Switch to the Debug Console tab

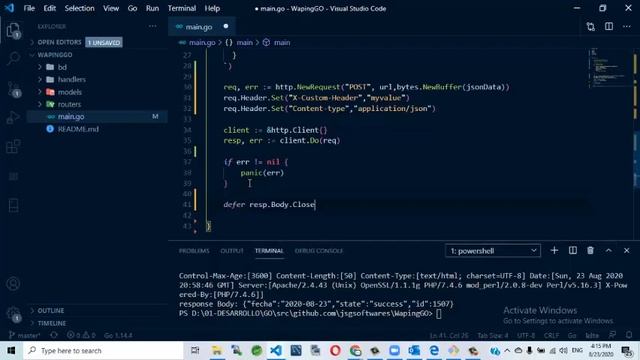[x=319, y=251]
